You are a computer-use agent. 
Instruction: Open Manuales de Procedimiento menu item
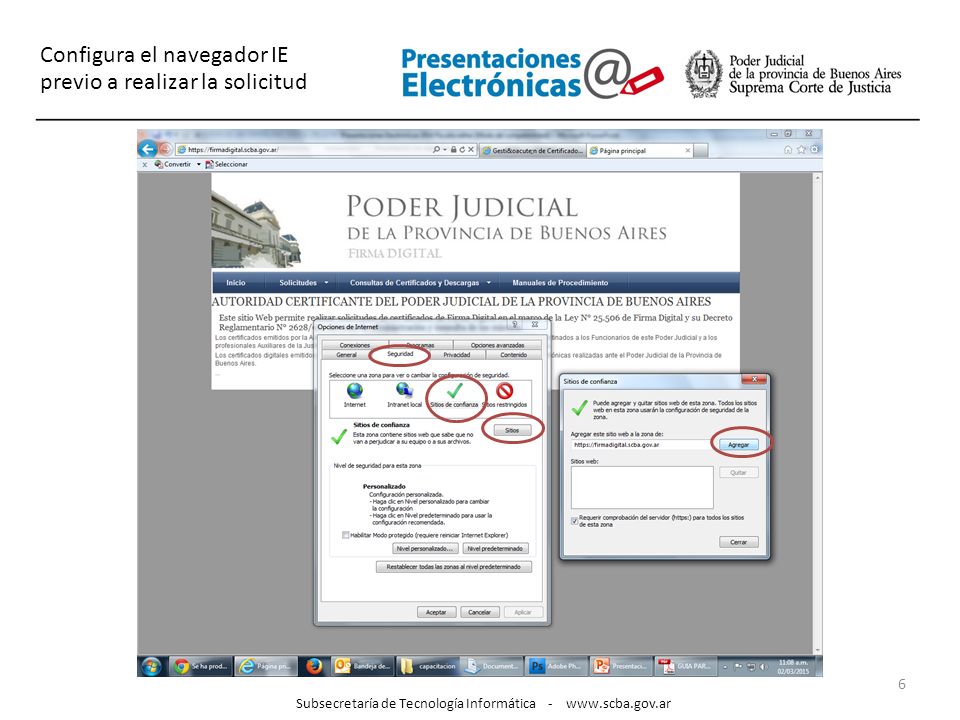click(560, 283)
